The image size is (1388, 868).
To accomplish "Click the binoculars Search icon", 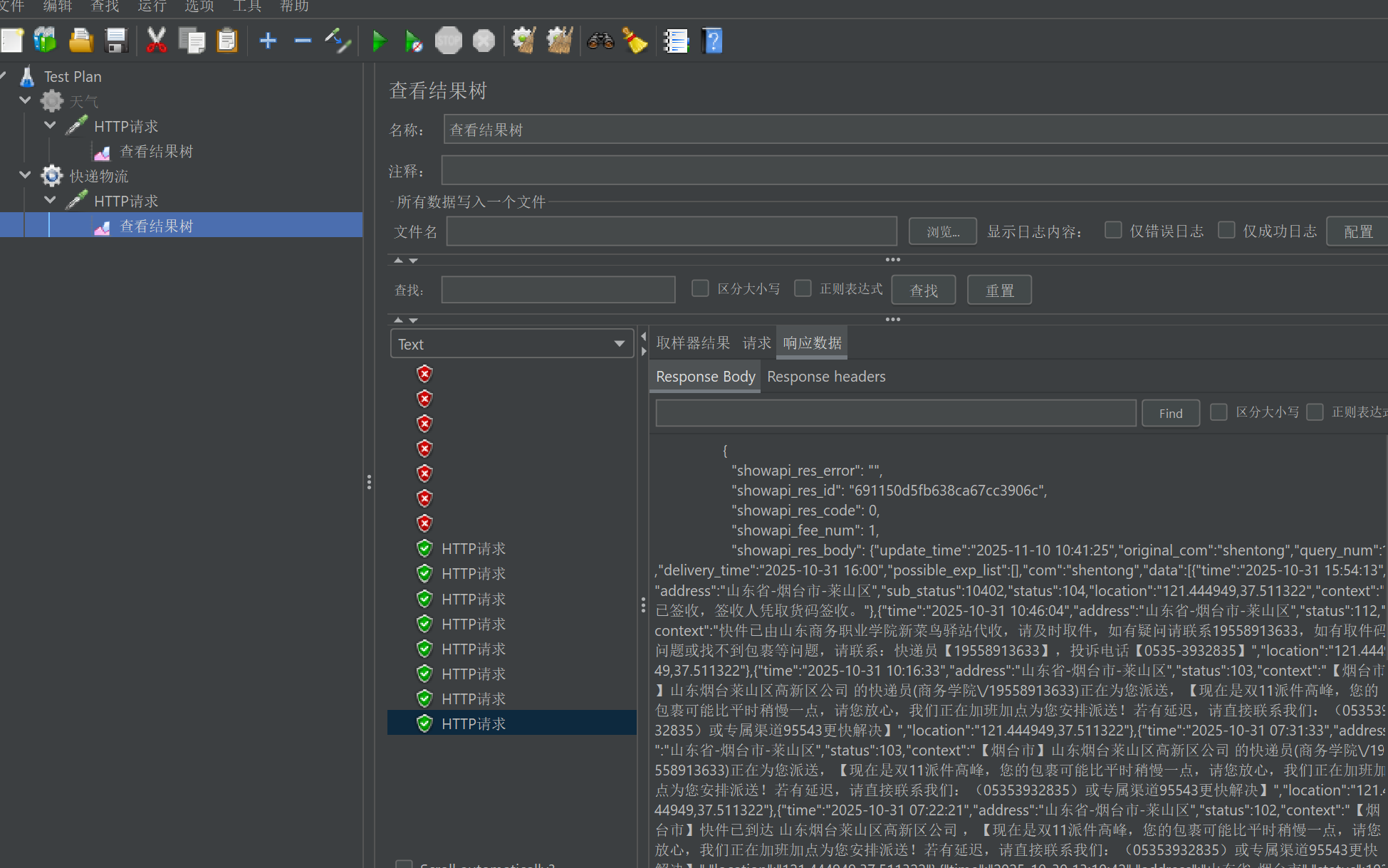I will tap(600, 41).
